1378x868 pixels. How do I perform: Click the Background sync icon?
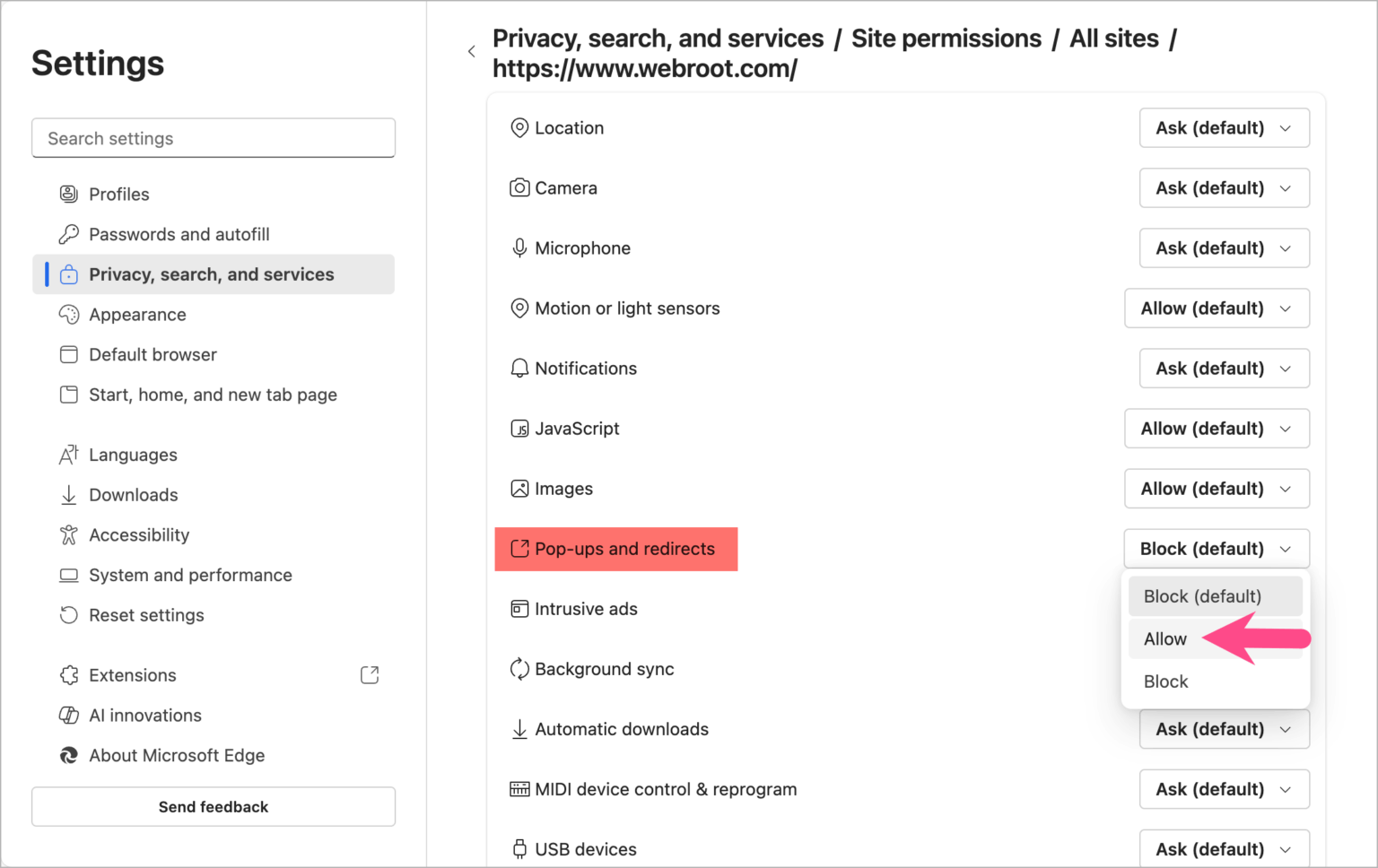pos(520,669)
